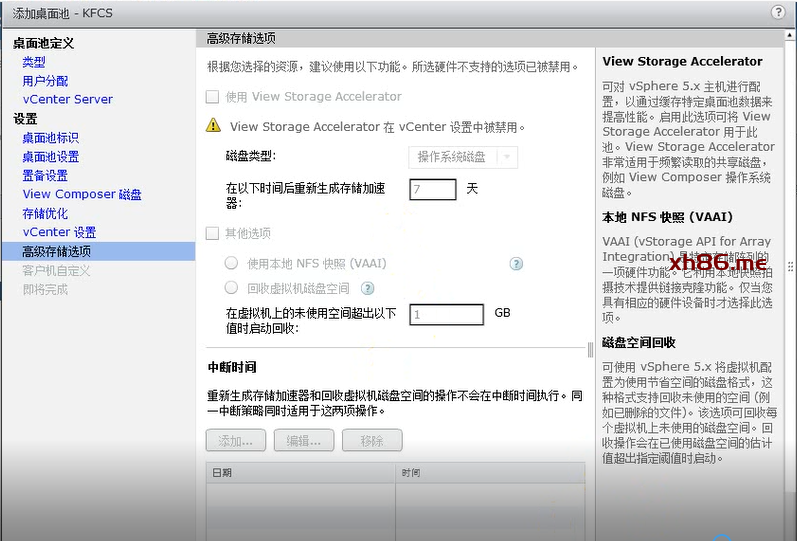Screen dimensions: 797x541
Task: Toggle the 其他选项 checkbox
Action: coord(212,233)
